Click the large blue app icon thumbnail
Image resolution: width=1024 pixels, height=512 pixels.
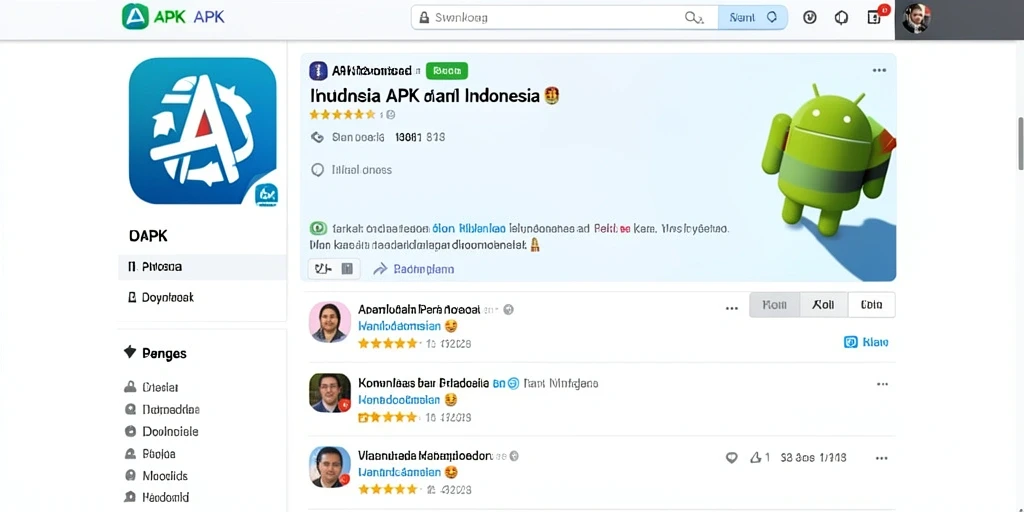click(x=203, y=131)
